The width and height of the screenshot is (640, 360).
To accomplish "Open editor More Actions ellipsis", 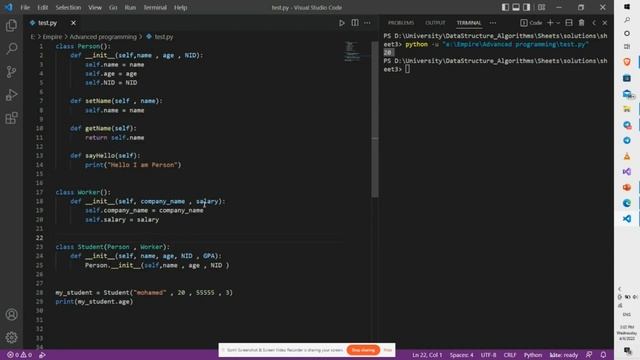I will coord(367,23).
